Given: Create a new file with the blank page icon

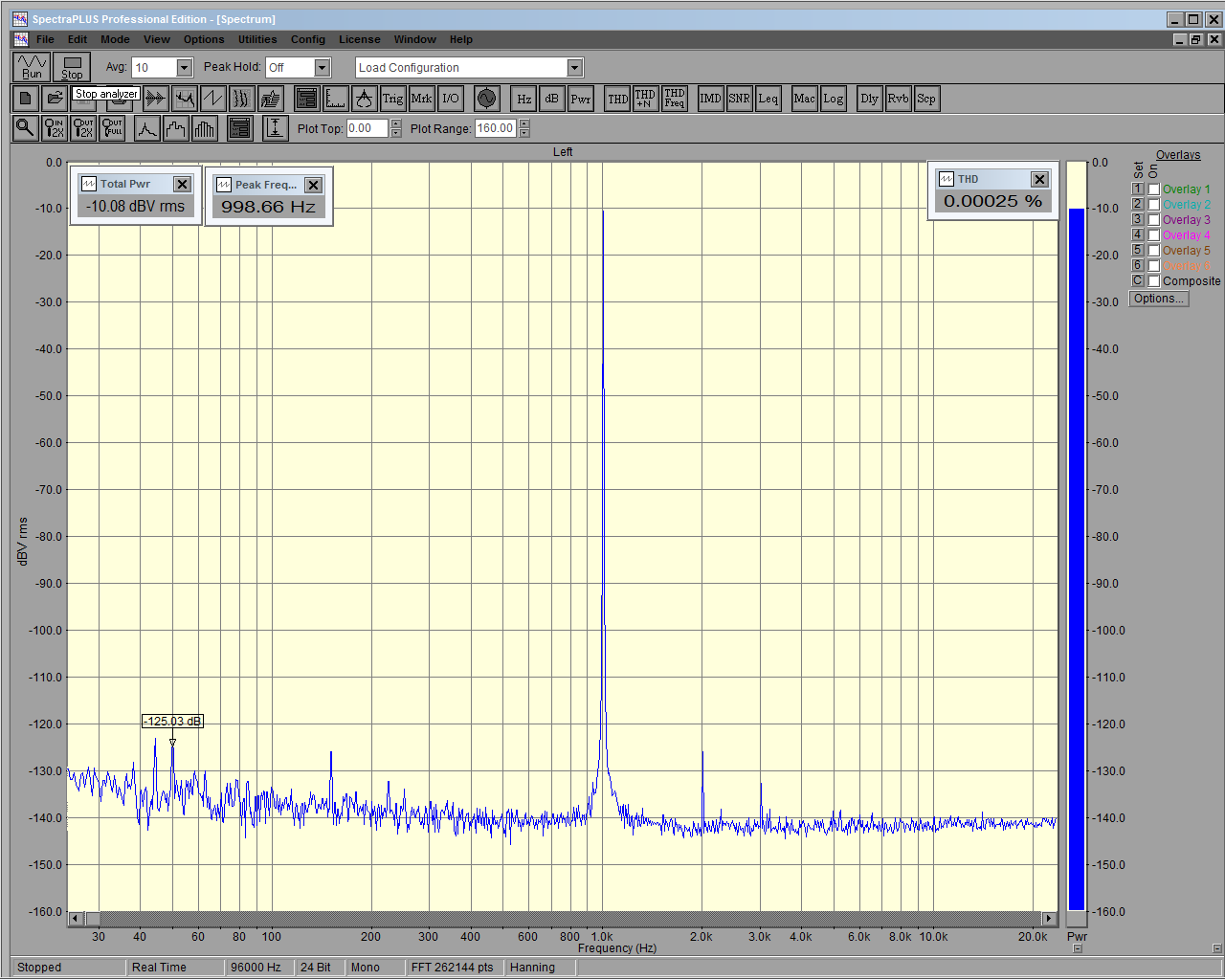Looking at the screenshot, I should 26,99.
